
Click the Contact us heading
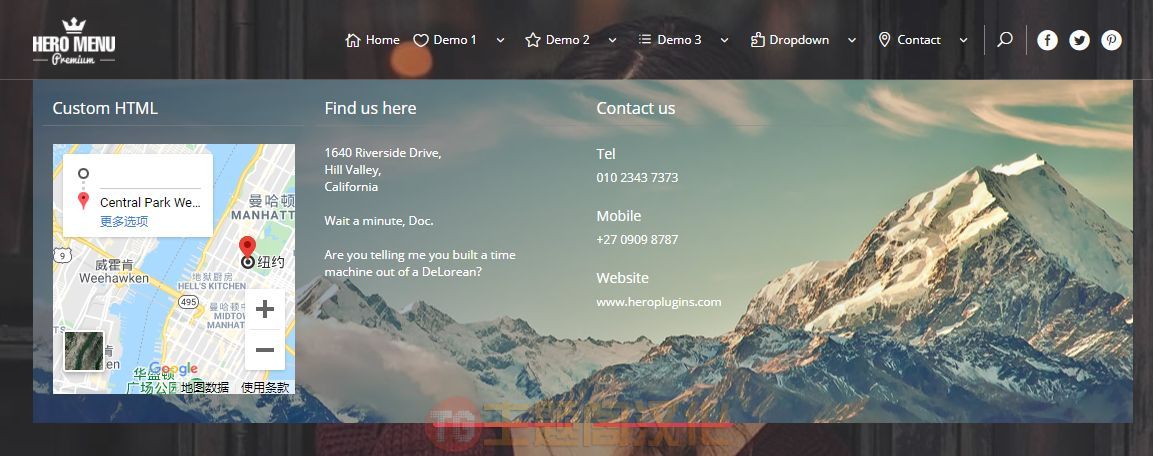[x=636, y=108]
